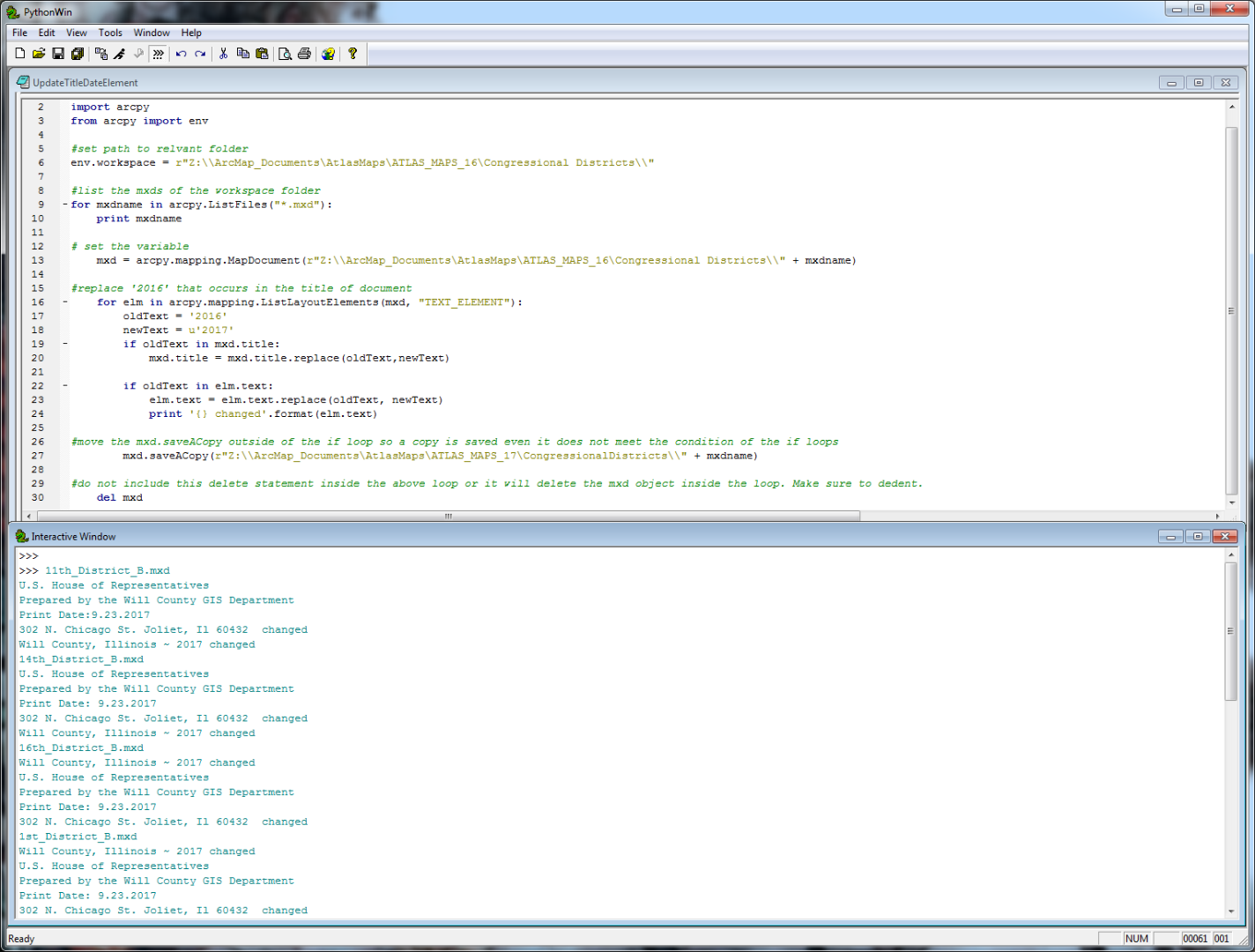Collapse the code fold at line 22
The width and height of the screenshot is (1255, 952).
[65, 386]
